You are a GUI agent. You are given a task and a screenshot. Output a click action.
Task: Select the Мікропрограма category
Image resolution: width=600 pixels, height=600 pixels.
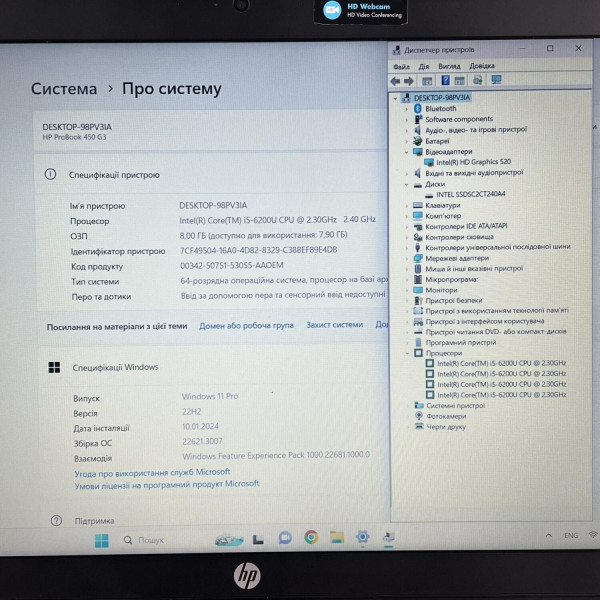(452, 279)
